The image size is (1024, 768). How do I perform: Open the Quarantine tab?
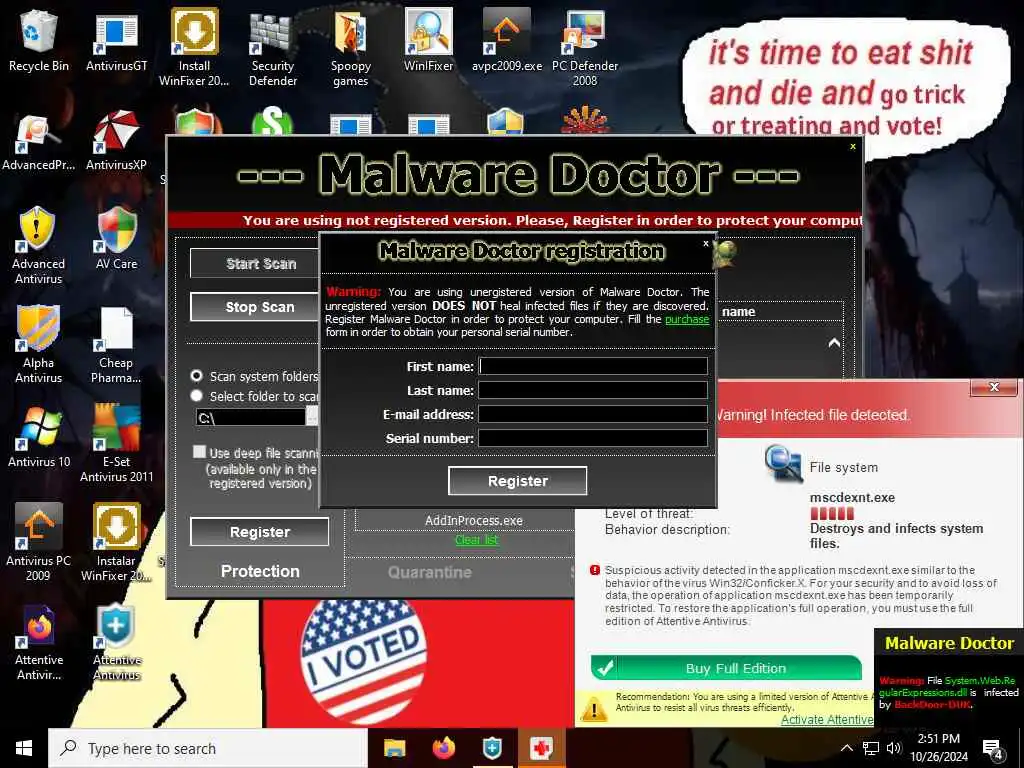tap(429, 573)
